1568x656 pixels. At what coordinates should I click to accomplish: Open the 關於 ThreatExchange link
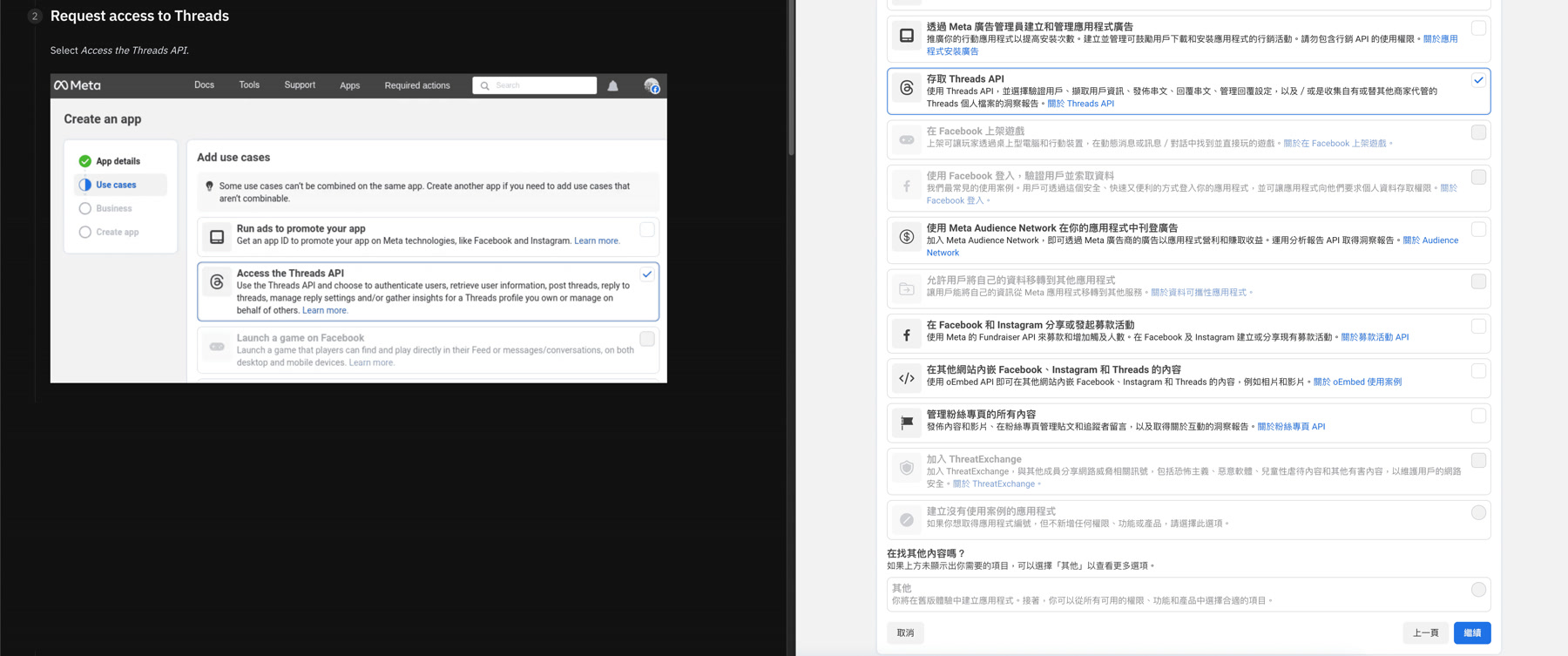point(994,484)
